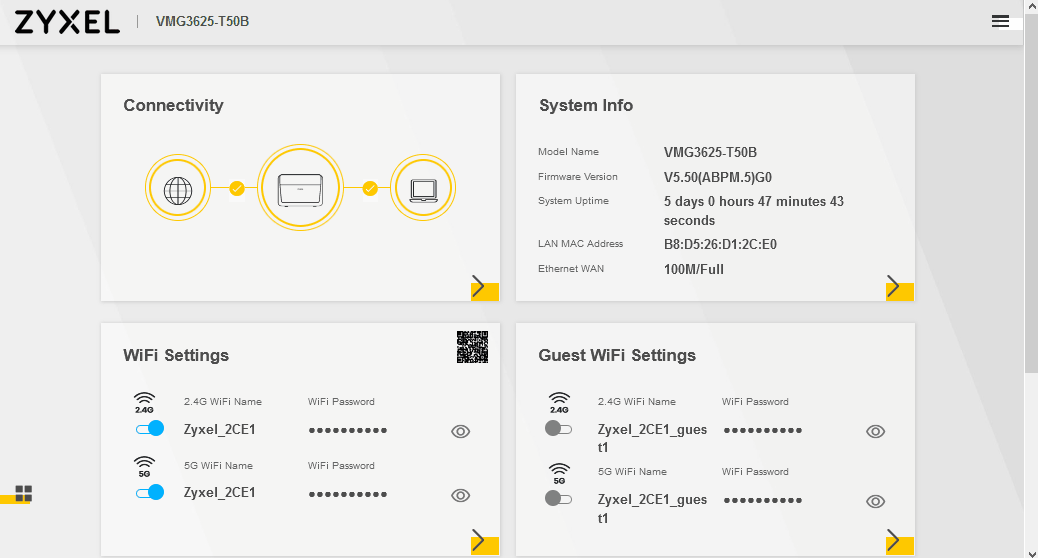This screenshot has width=1038, height=558.
Task: Open the widget grid icon on left edge
Action: click(23, 493)
